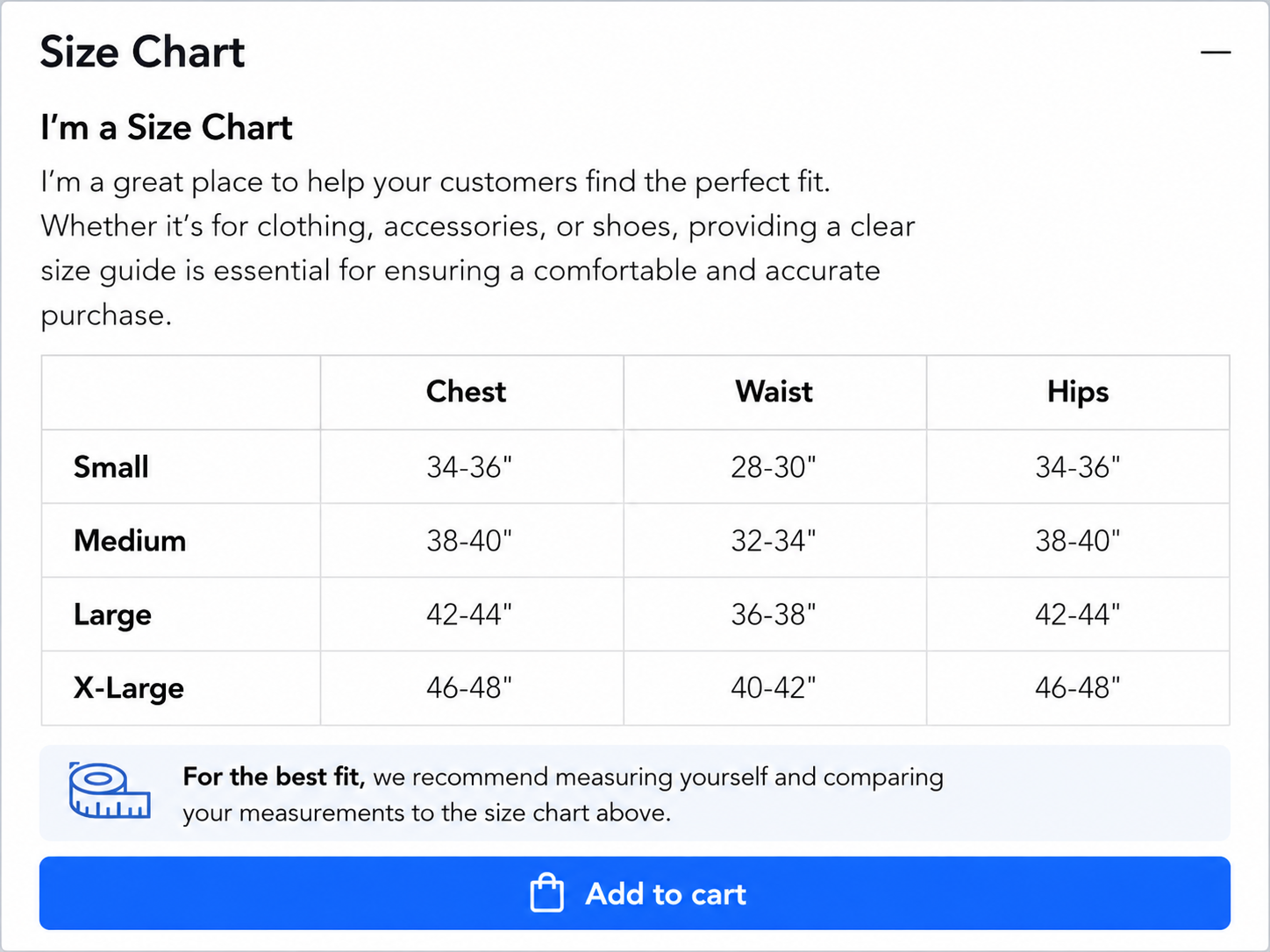
Task: Click the Add to cart button
Action: tap(635, 893)
